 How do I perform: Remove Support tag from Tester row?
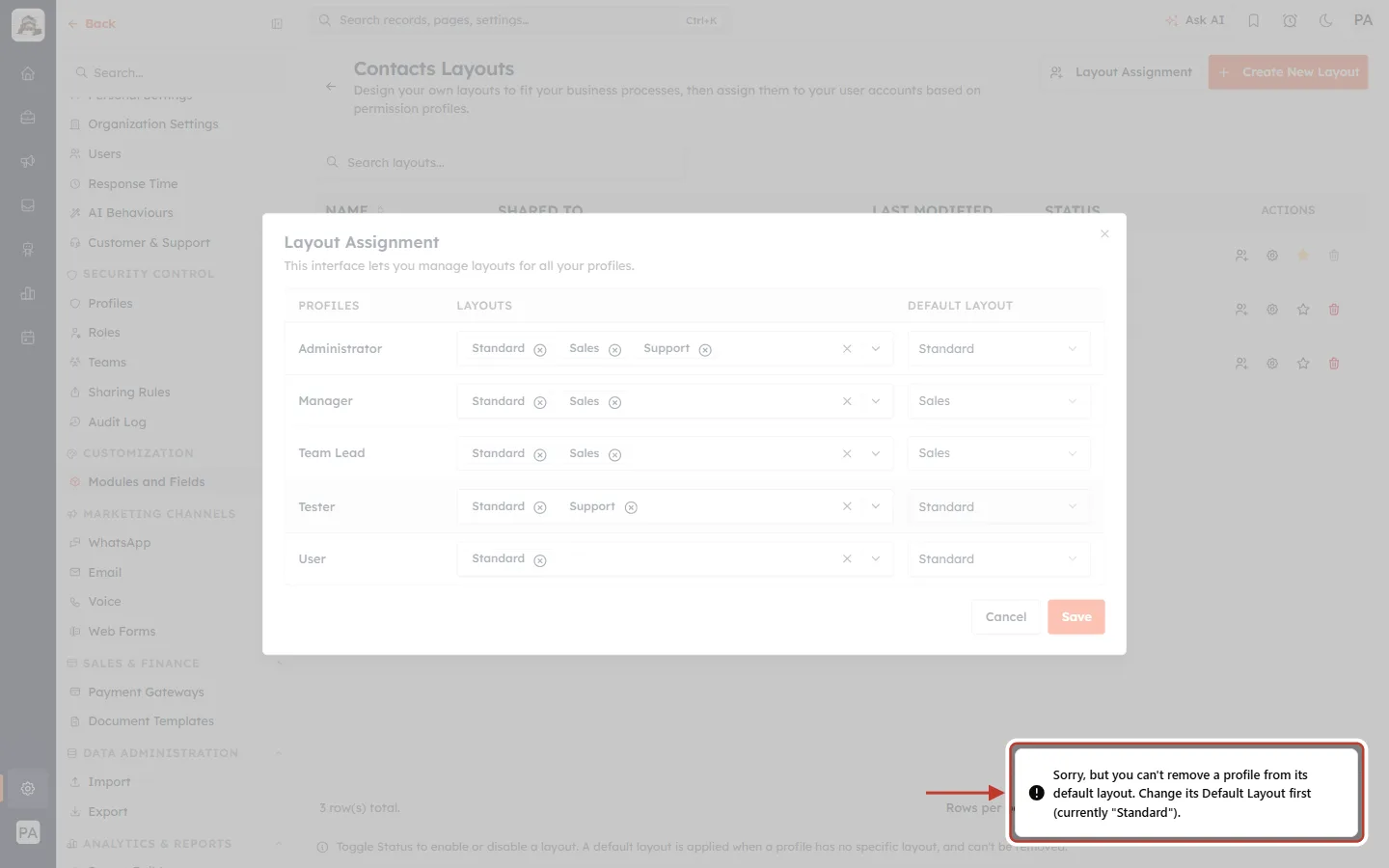pos(631,507)
